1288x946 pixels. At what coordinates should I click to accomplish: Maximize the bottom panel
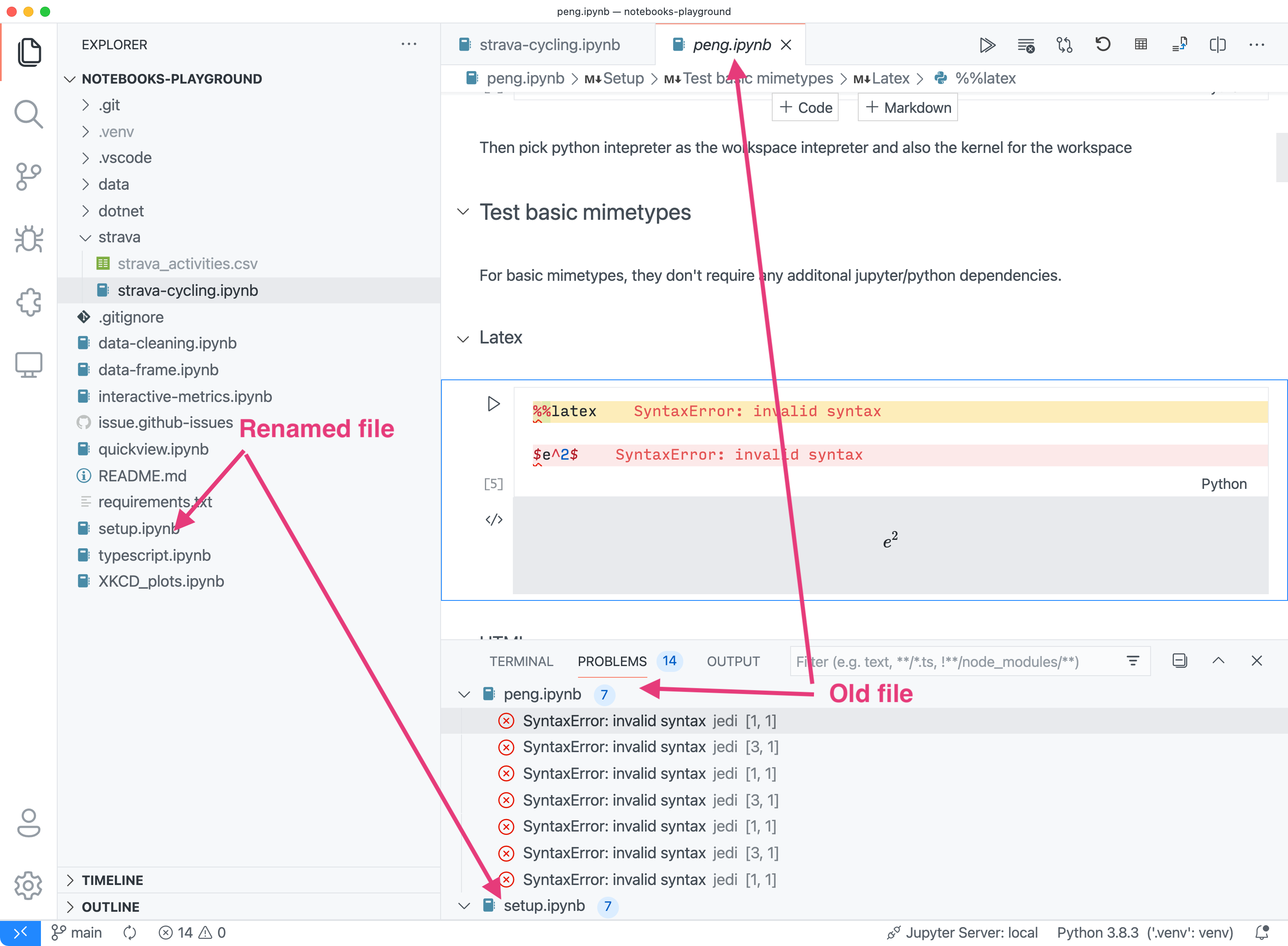click(1218, 661)
